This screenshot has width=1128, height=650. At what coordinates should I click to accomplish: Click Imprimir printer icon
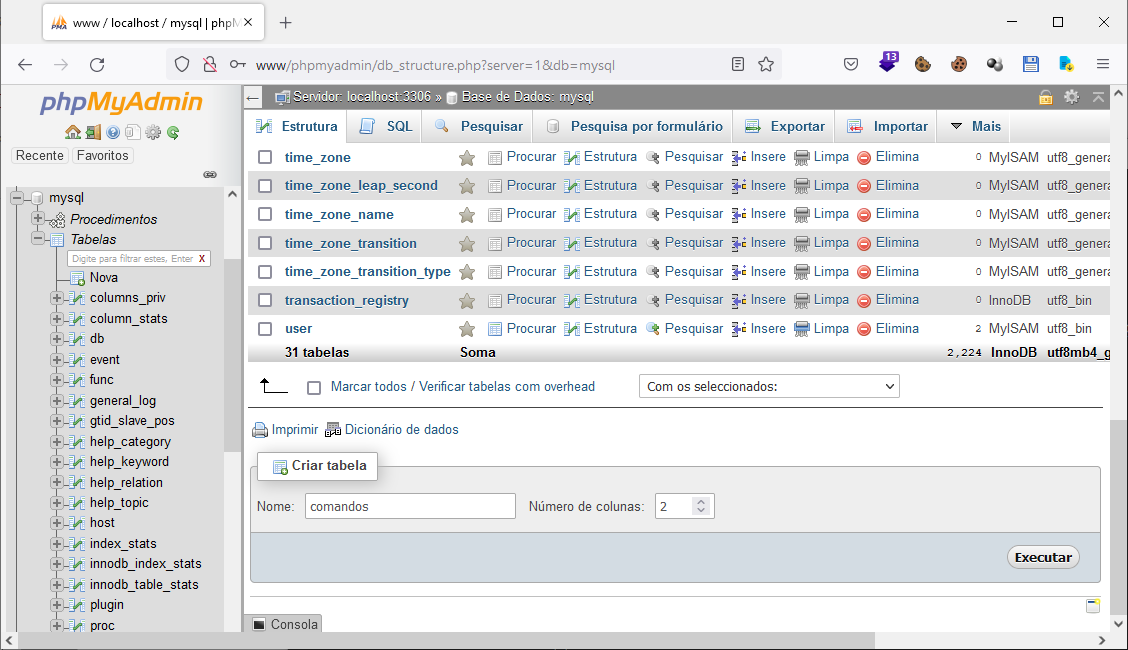tap(260, 430)
